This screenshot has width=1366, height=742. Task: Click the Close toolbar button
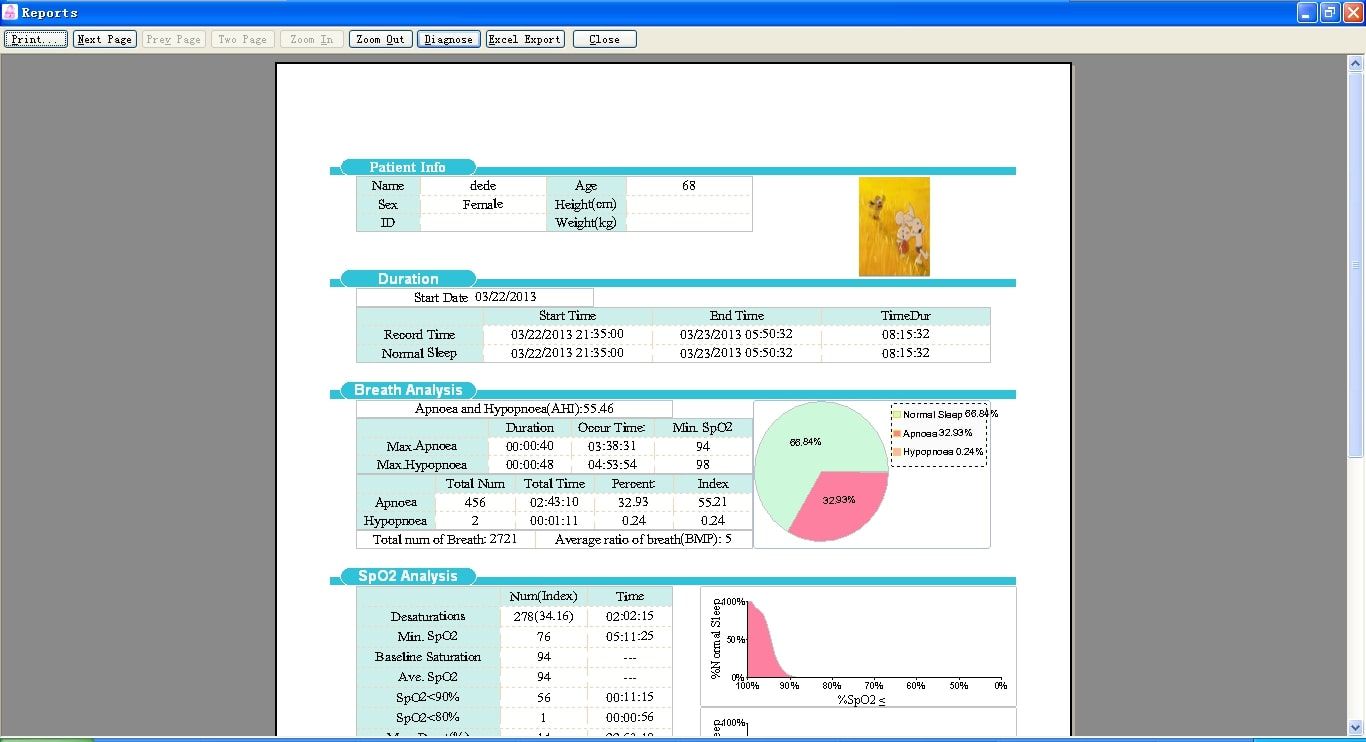click(x=604, y=39)
